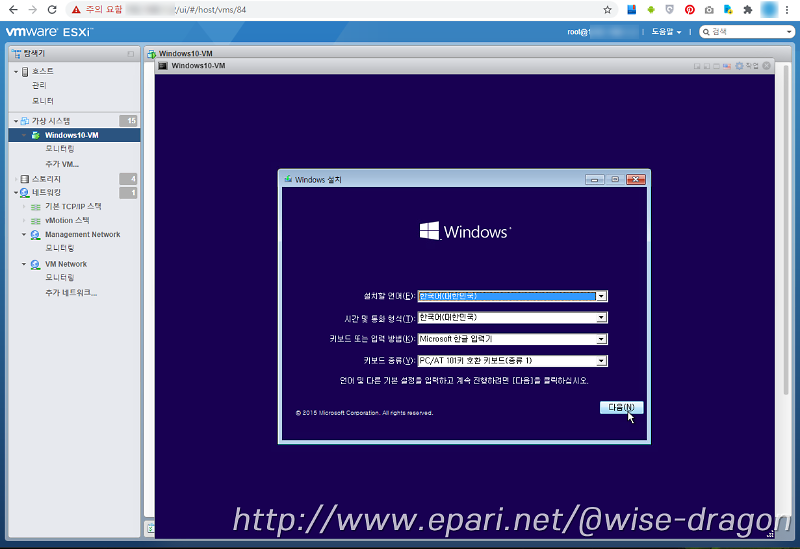Collapse the 가상 시스템 tree node
This screenshot has width=800, height=549.
(x=16, y=121)
